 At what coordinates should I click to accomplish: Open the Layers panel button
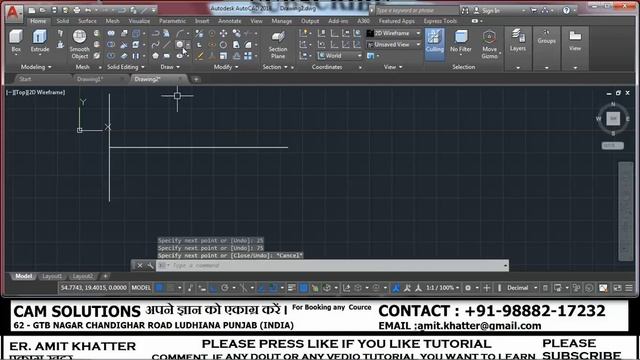[x=518, y=40]
